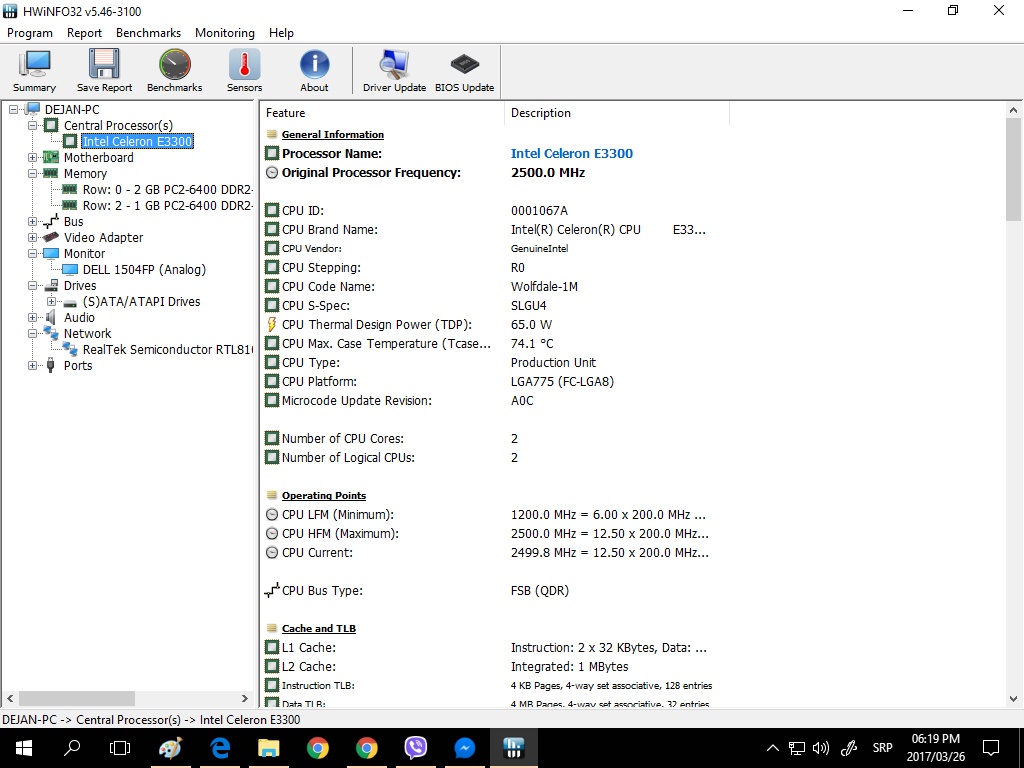Screen dimensions: 1024x768
Task: Collapse the Network tree node
Action: pyautogui.click(x=33, y=334)
